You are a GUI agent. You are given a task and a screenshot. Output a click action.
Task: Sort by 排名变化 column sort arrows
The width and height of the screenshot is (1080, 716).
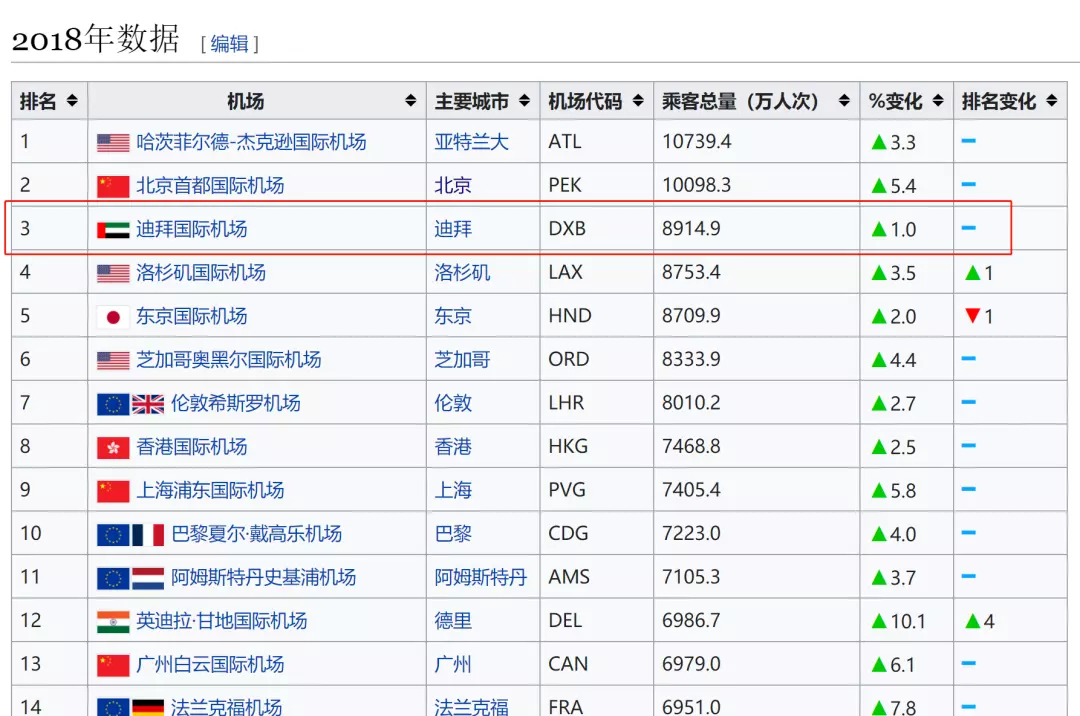[1051, 101]
